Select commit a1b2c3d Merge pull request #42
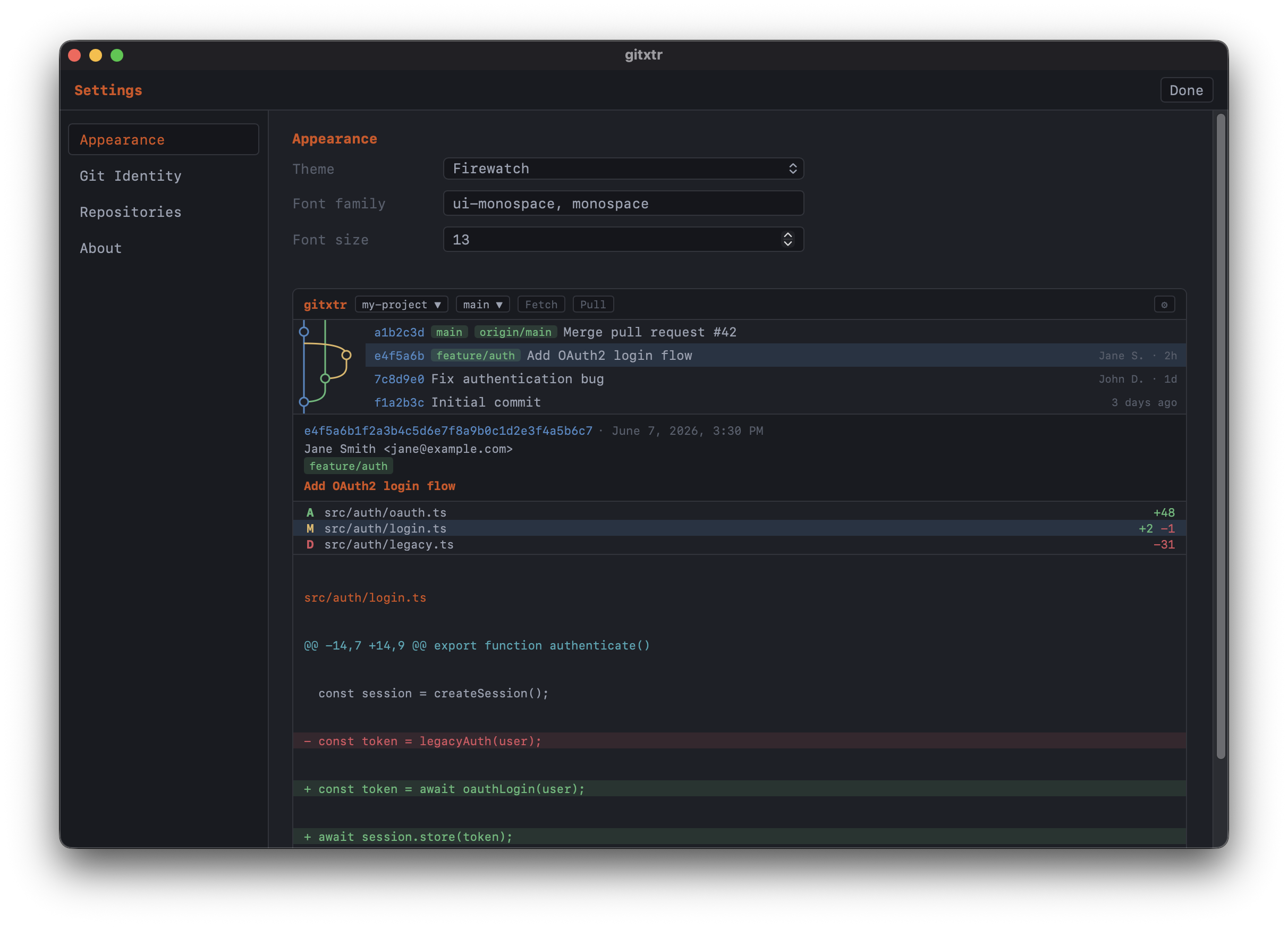The width and height of the screenshot is (1288, 927). 776,332
